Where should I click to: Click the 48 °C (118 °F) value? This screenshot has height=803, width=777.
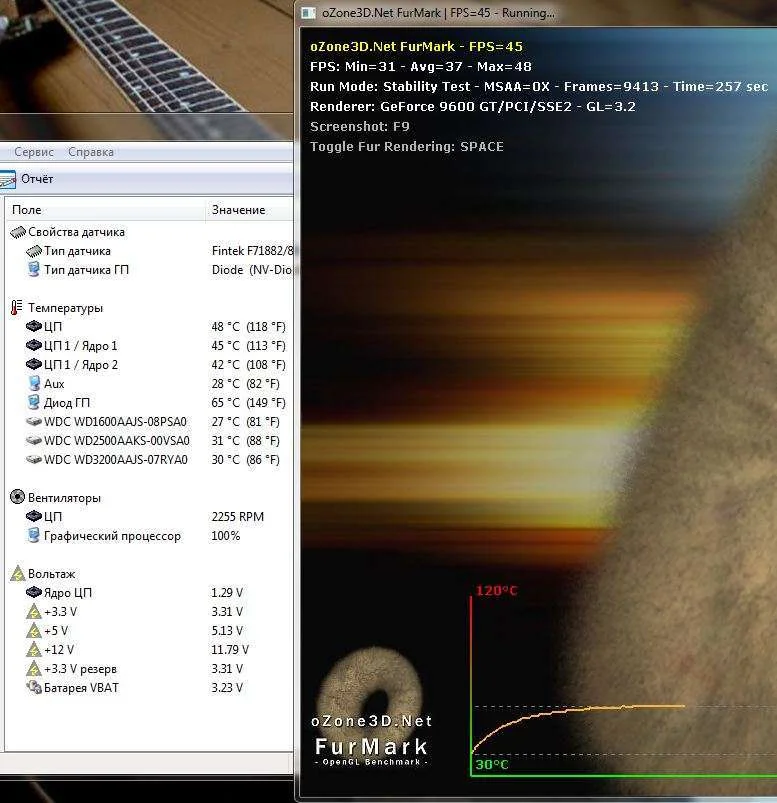(248, 327)
